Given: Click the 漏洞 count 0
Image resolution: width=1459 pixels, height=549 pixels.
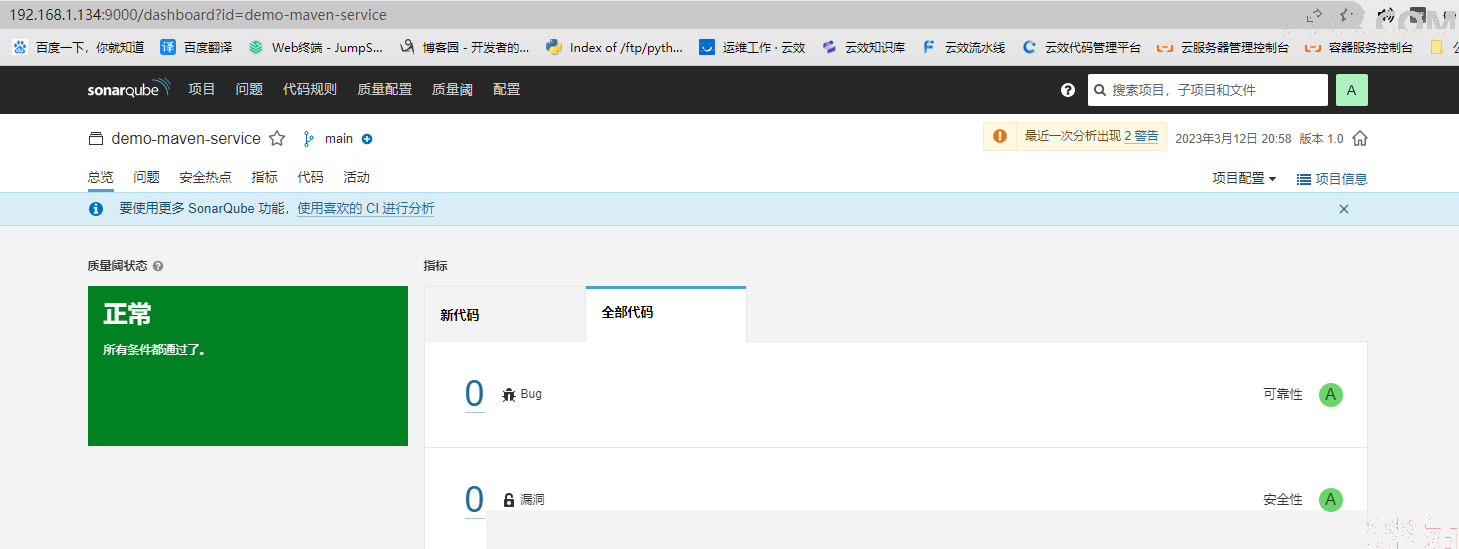Looking at the screenshot, I should coord(474,499).
